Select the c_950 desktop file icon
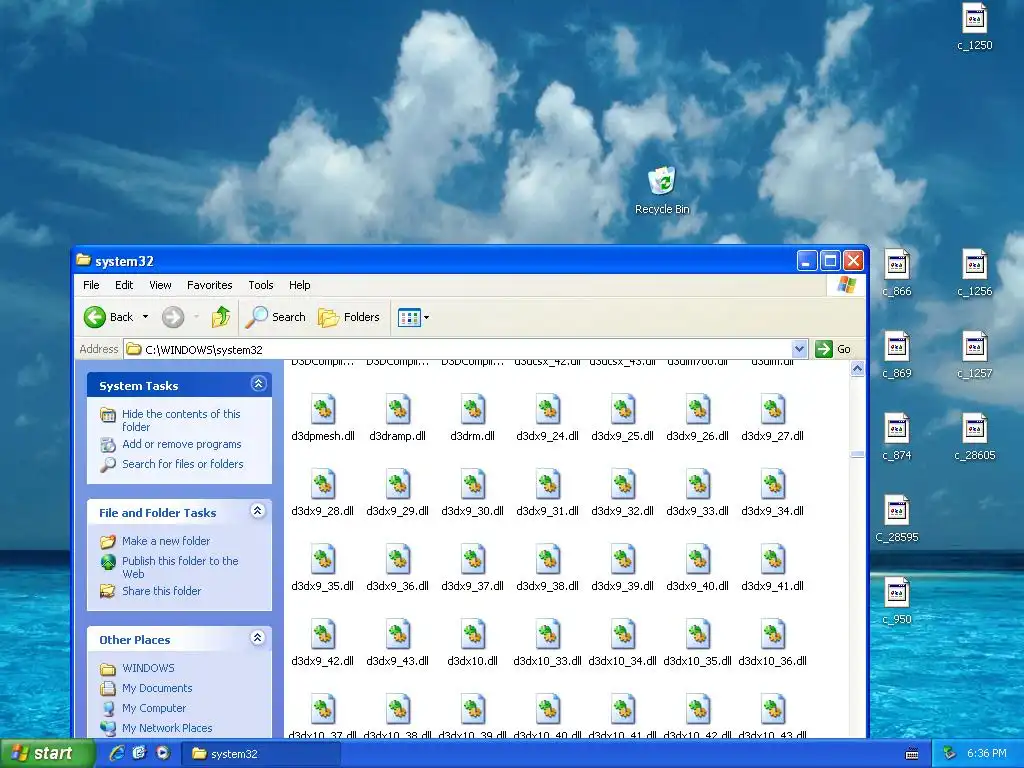Screen dimensions: 1024x768 pos(897,593)
